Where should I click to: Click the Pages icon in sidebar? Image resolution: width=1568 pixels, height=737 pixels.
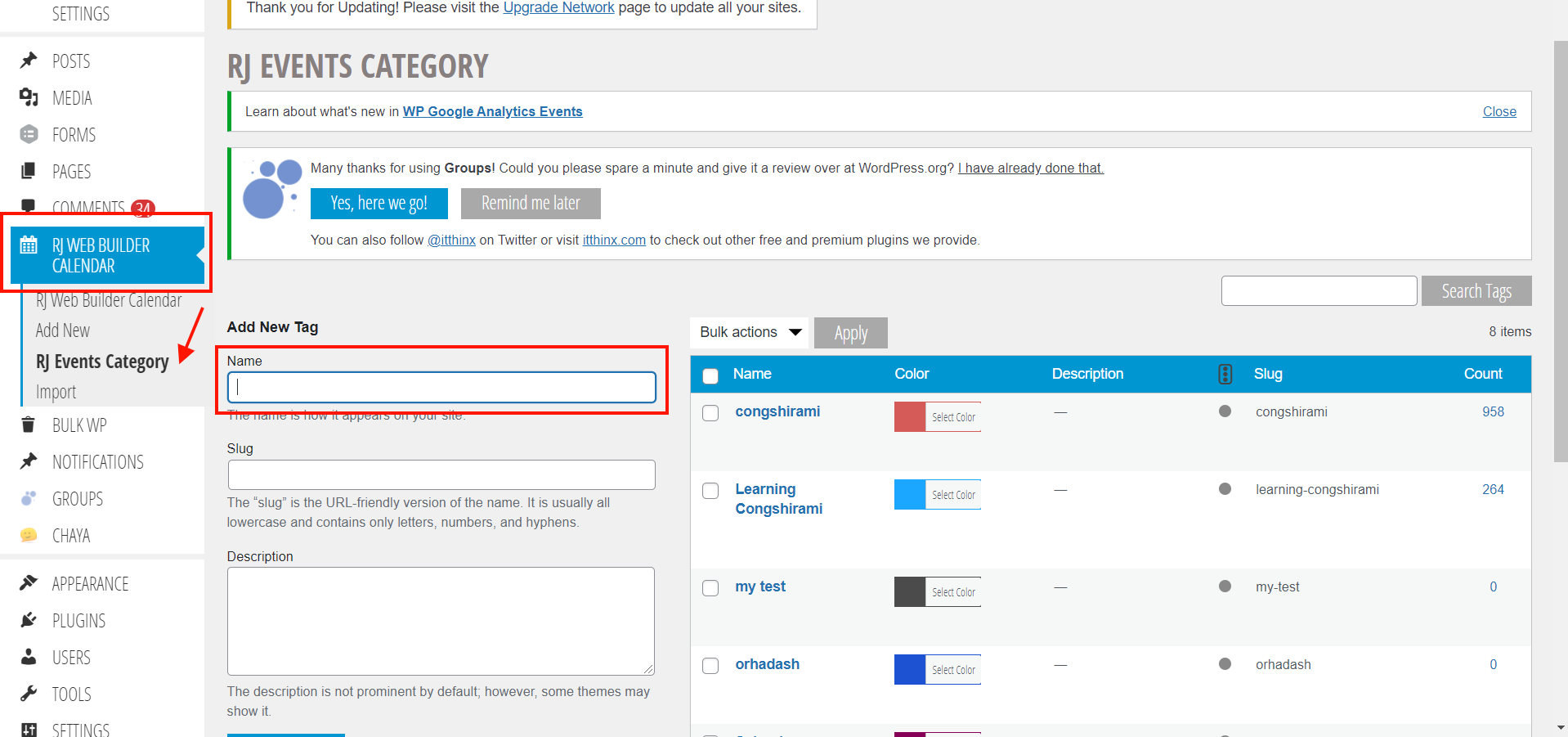29,171
